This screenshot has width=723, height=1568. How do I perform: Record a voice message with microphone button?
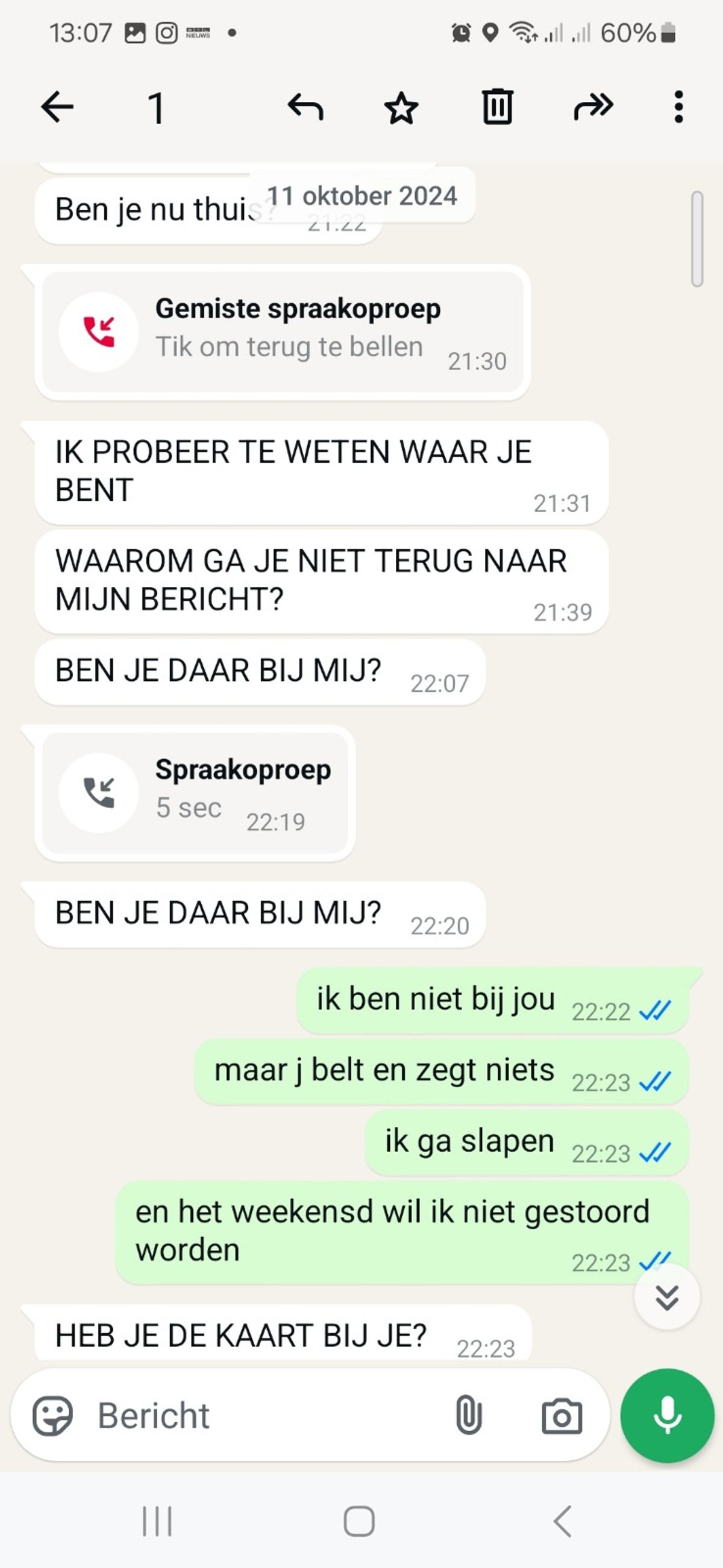[667, 1415]
